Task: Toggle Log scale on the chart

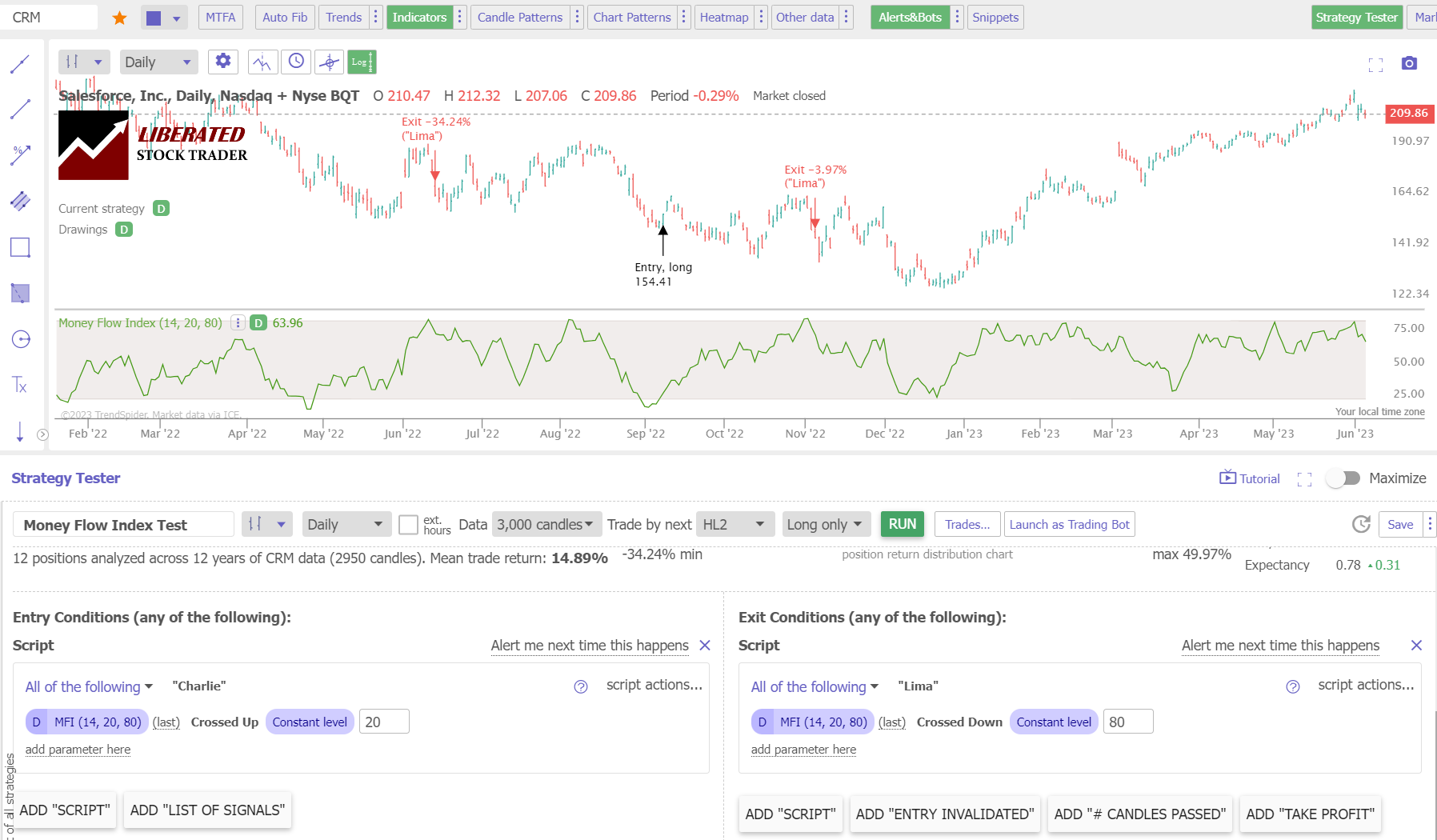Action: click(362, 62)
